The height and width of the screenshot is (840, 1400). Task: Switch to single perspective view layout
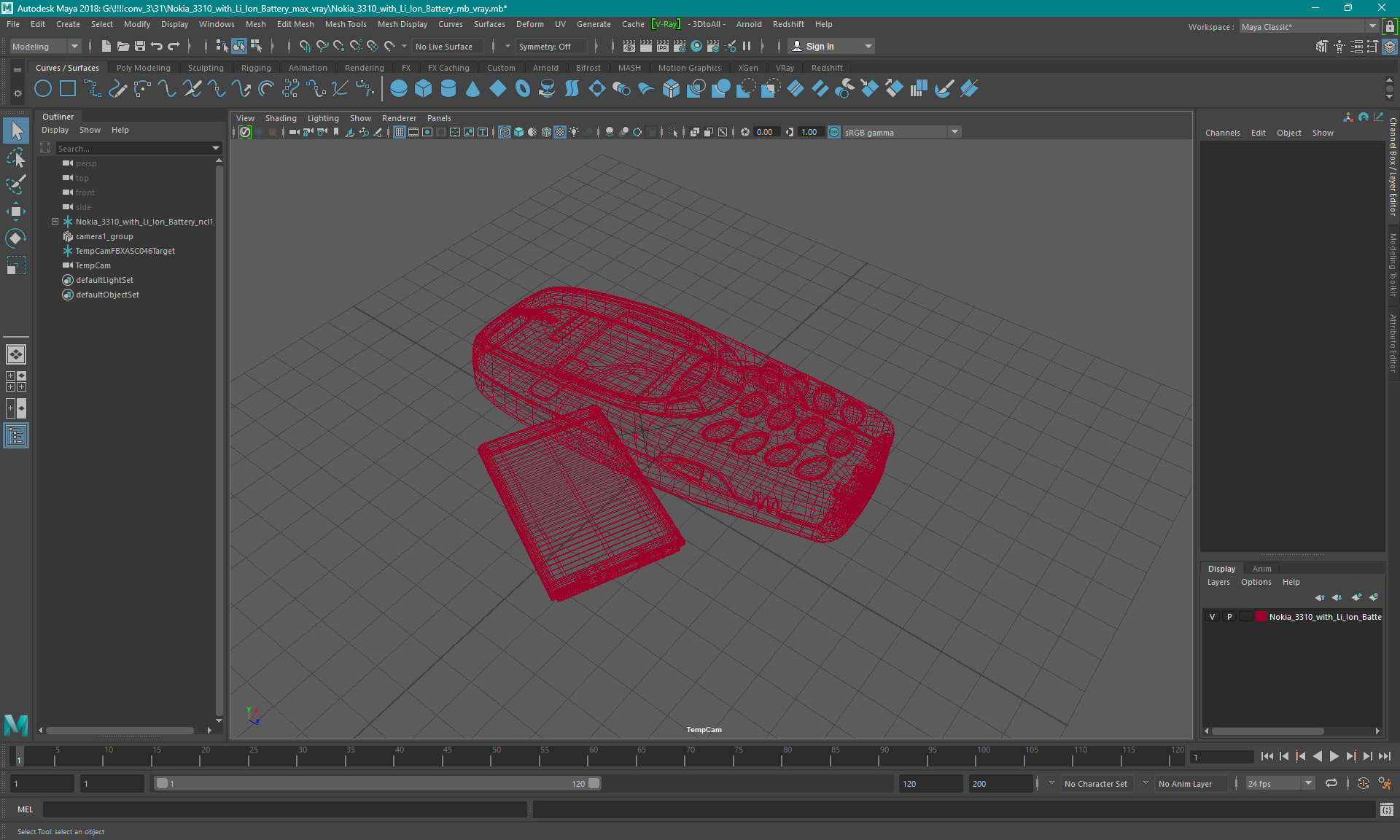coord(16,354)
